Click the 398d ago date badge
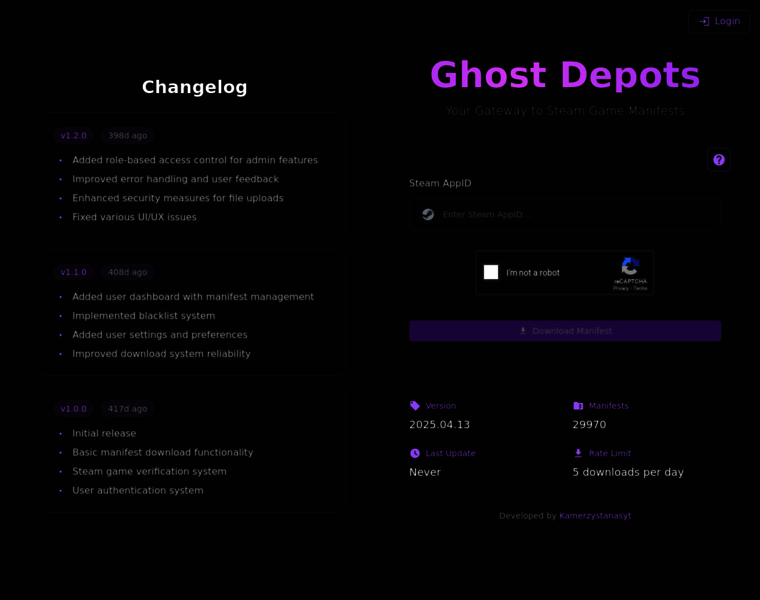760x600 pixels. coord(127,136)
